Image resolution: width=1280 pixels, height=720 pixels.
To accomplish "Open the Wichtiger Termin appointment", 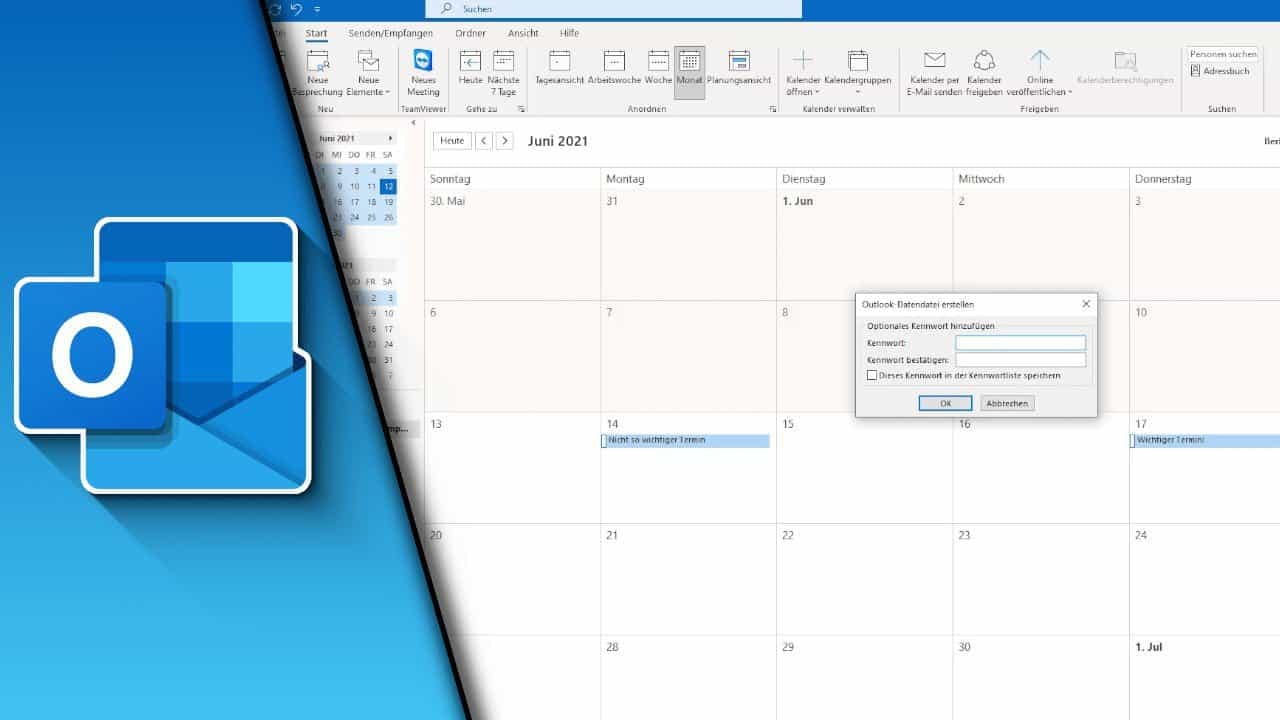I will coord(1205,441).
